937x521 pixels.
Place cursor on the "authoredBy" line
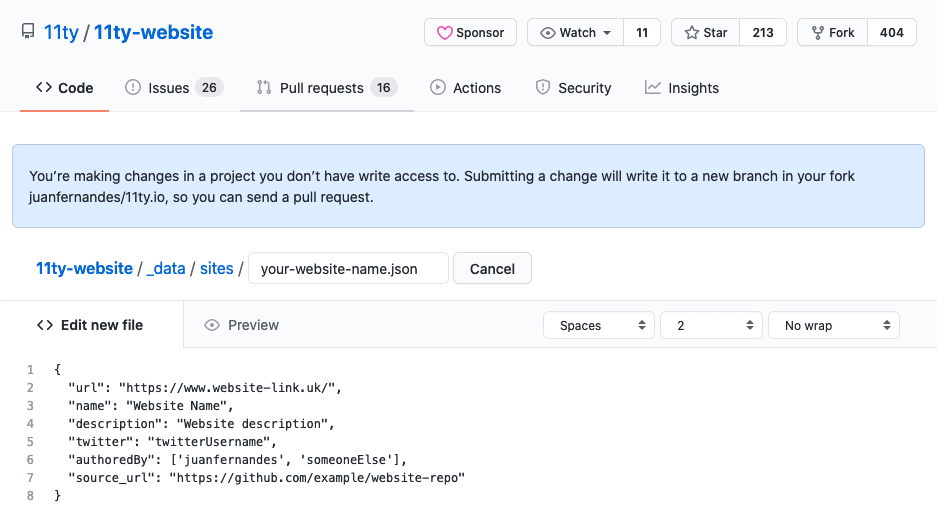point(237,459)
